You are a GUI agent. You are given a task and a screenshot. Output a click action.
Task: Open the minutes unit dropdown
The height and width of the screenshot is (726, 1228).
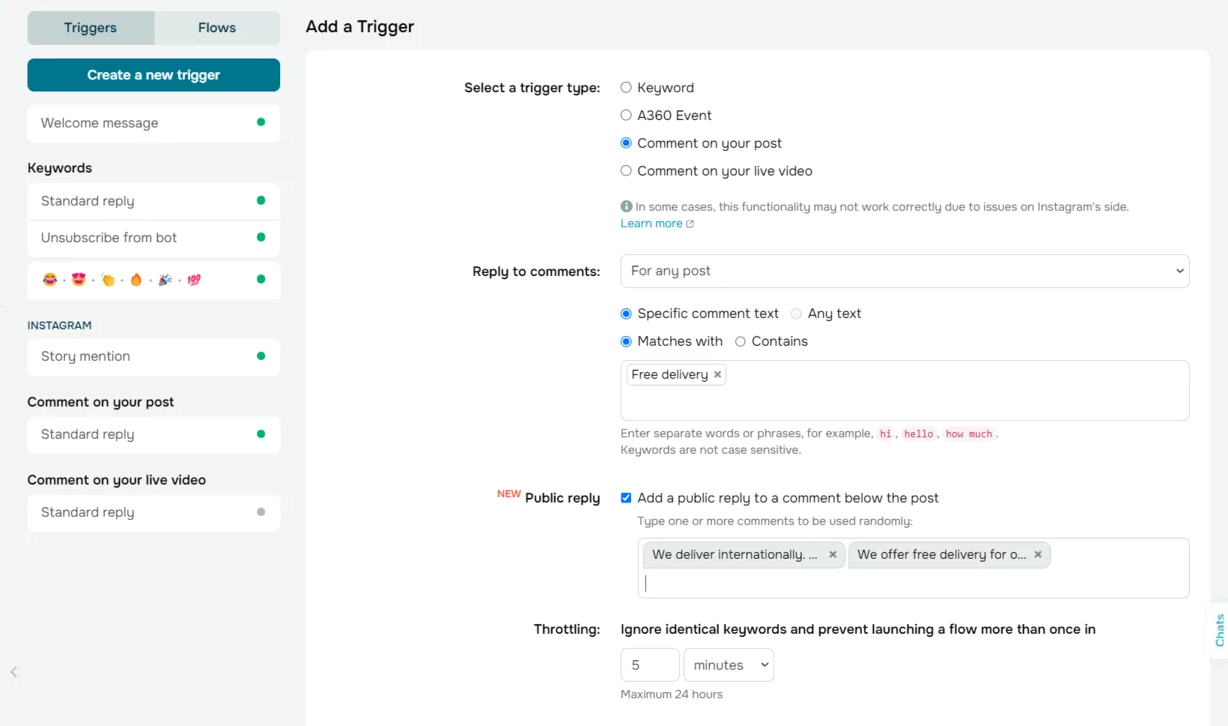tap(728, 665)
